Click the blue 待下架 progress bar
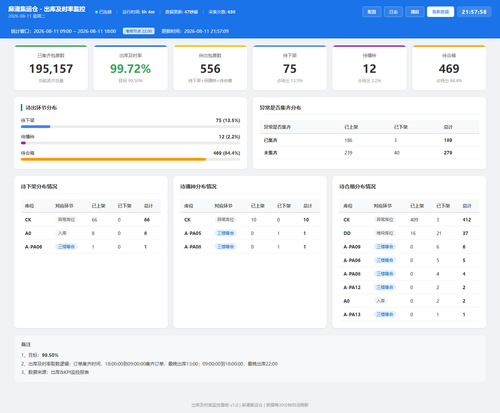The image size is (500, 413). (35, 127)
